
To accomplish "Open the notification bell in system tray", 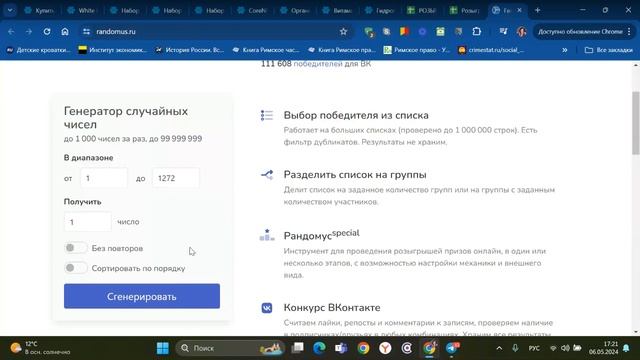I will pyautogui.click(x=626, y=348).
